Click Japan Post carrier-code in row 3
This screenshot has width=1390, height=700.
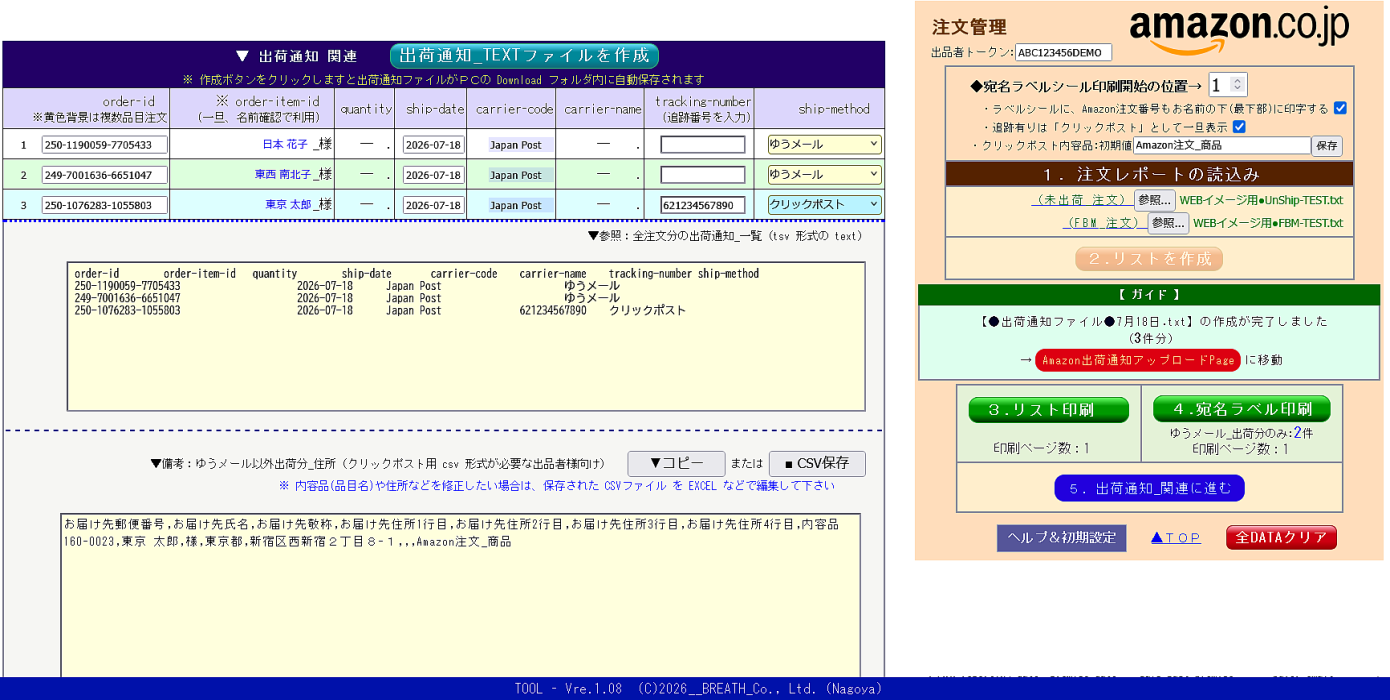[516, 205]
